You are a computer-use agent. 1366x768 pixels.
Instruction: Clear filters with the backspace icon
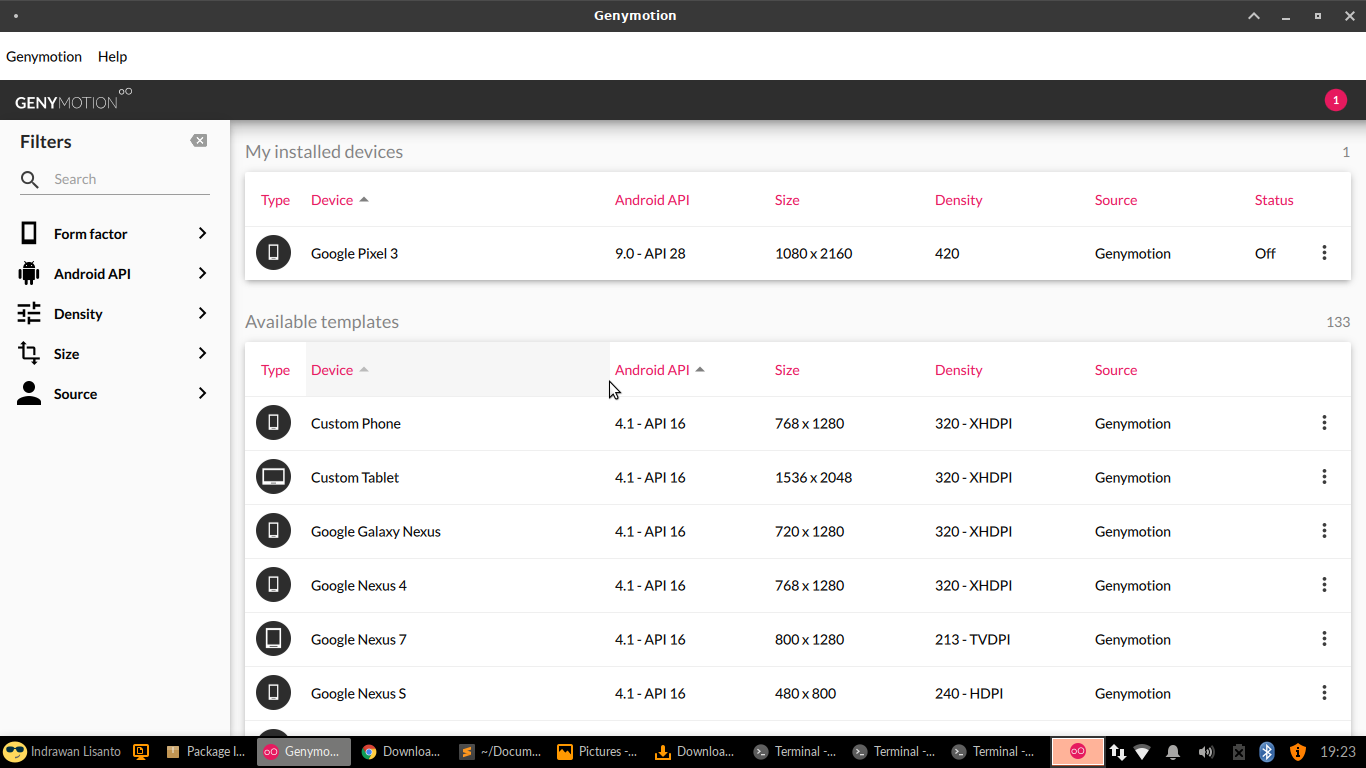199,141
